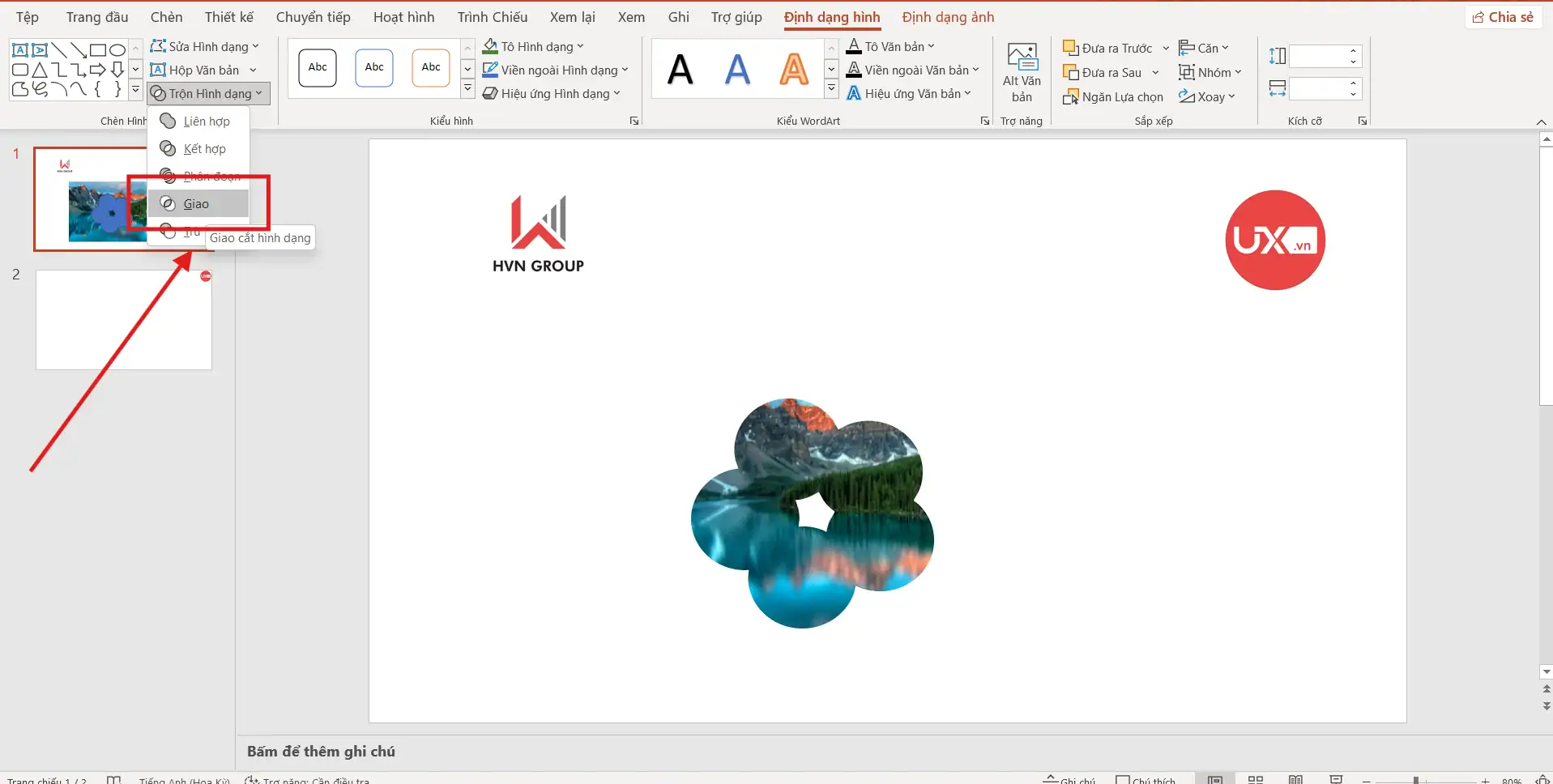The height and width of the screenshot is (784, 1553).
Task: Choose the Right Arrow shape
Action: tap(98, 70)
